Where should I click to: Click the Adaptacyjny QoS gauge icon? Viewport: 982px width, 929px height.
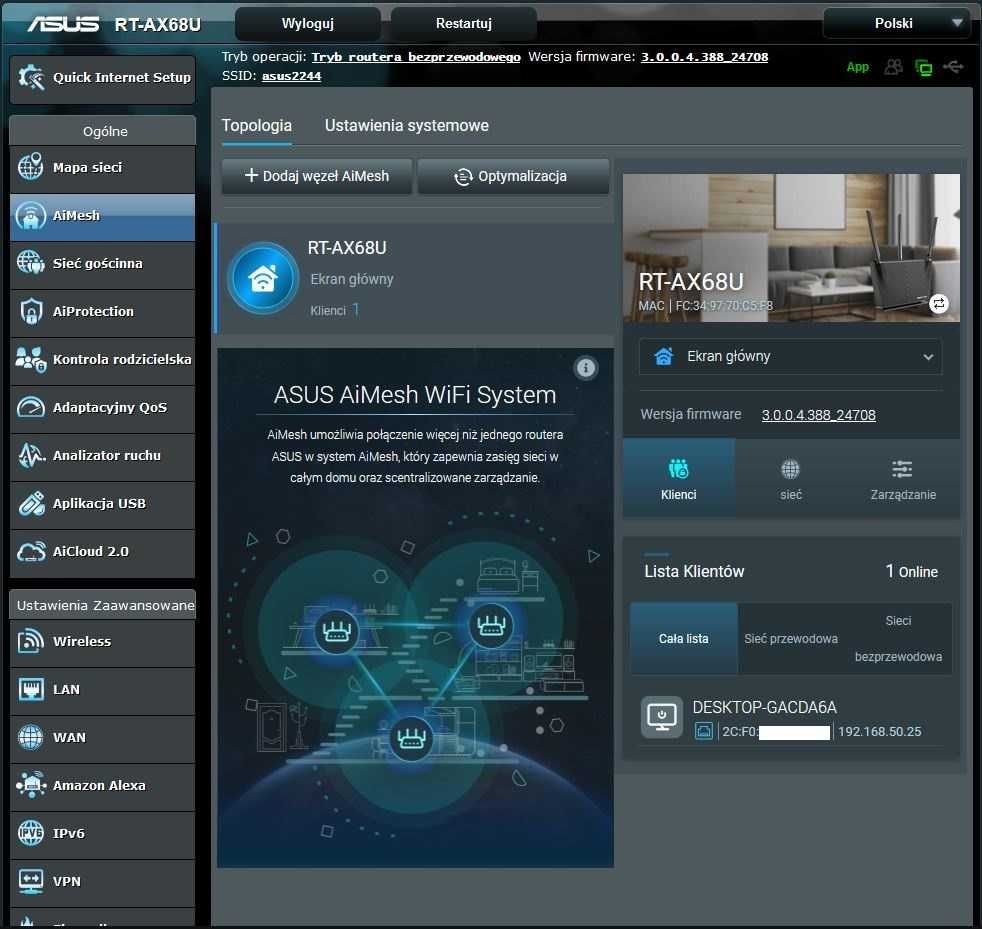point(30,407)
